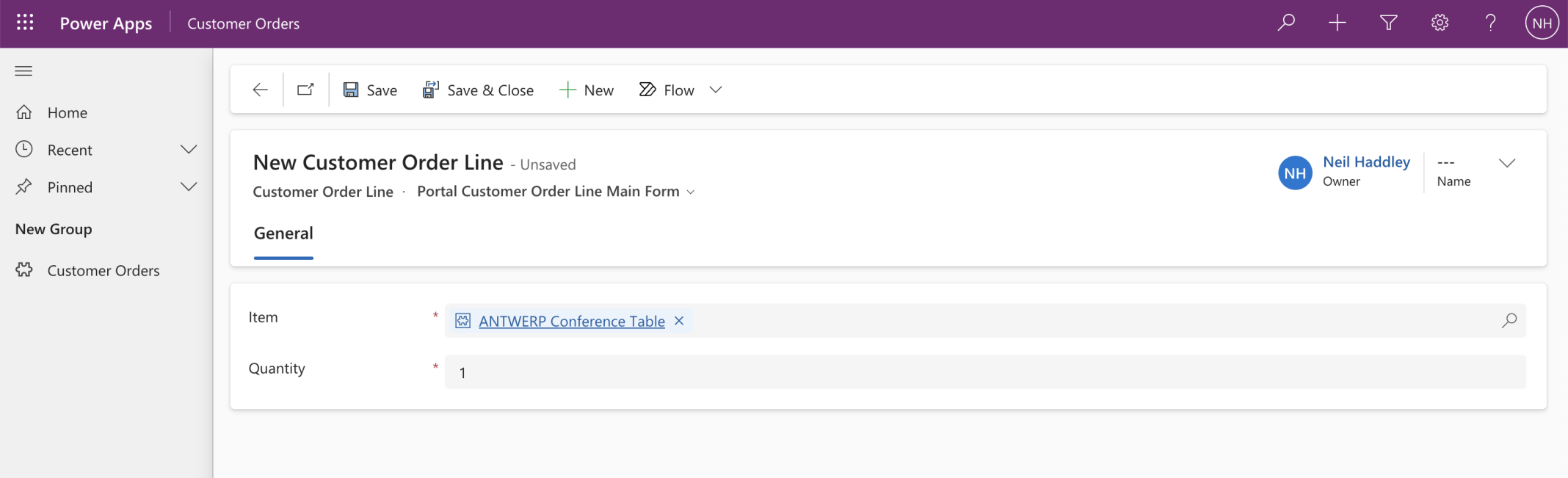The height and width of the screenshot is (478, 1568).
Task: Search Item lookup magnifier icon
Action: [1509, 321]
